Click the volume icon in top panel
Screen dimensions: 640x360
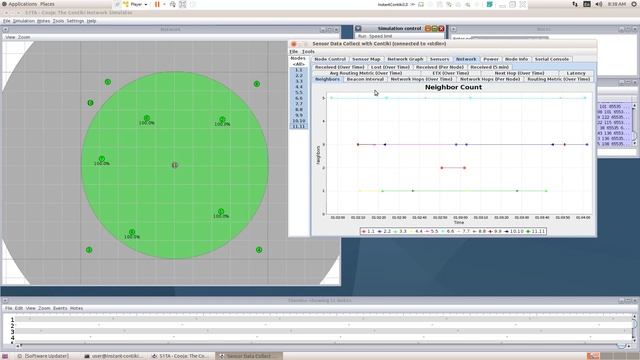point(599,4)
